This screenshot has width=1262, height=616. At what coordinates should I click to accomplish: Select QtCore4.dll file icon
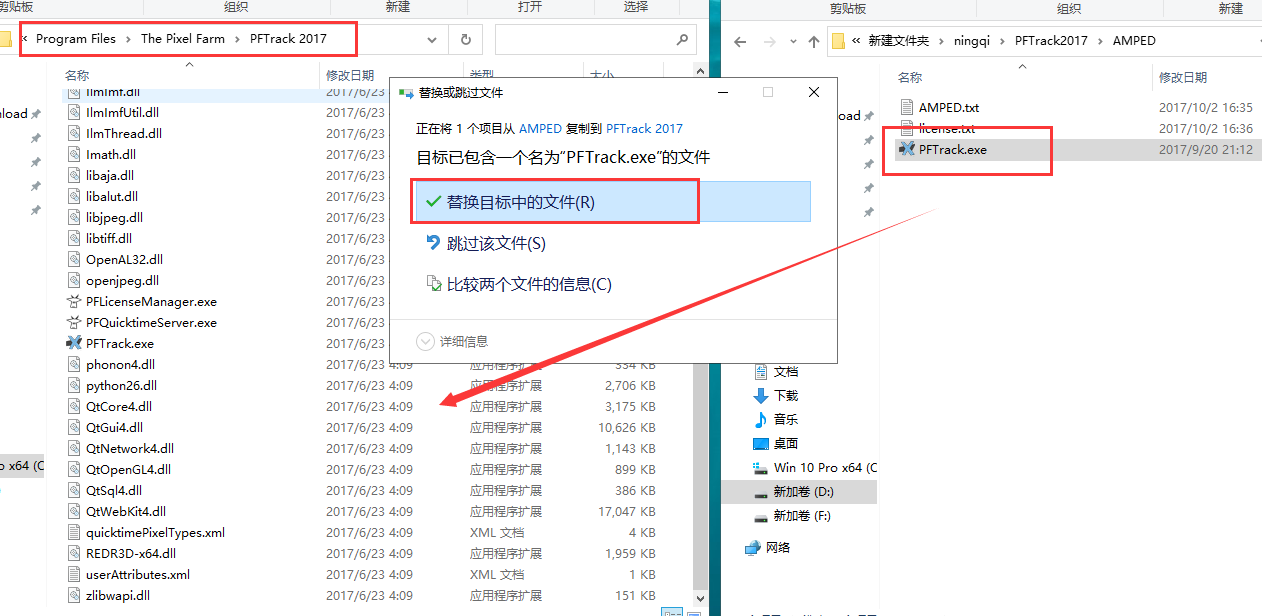coord(74,407)
